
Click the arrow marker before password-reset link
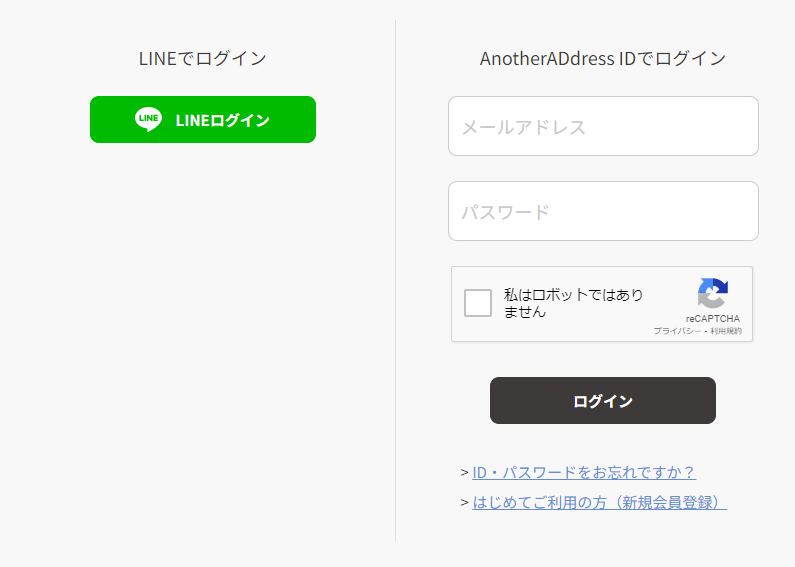pyautogui.click(x=464, y=473)
